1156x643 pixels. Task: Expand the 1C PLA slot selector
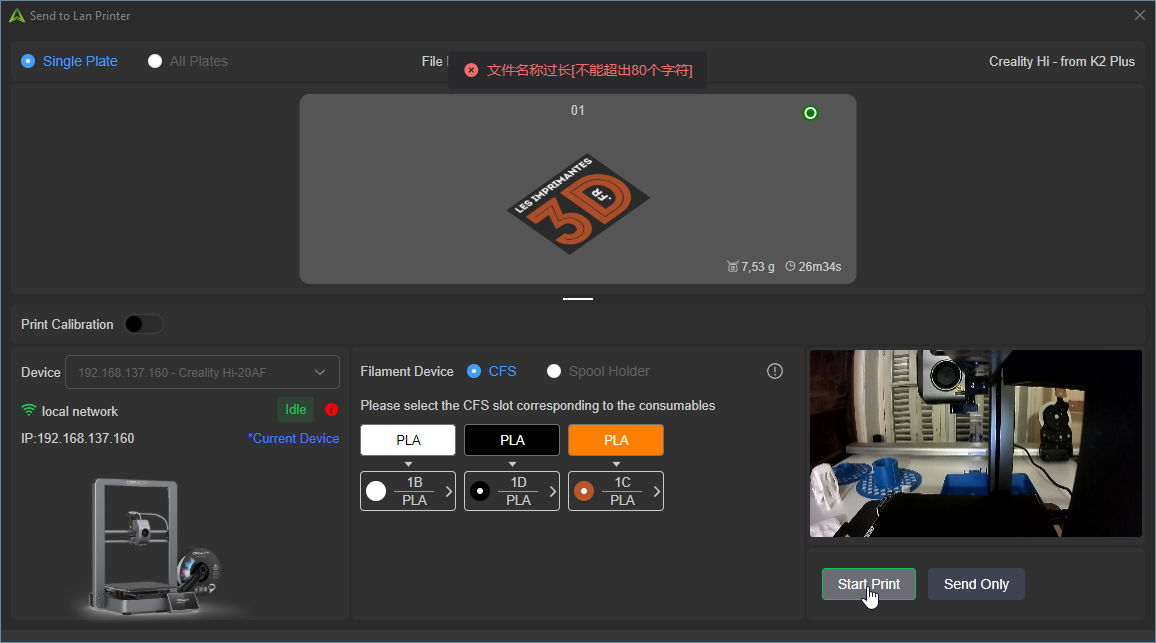tap(616, 491)
